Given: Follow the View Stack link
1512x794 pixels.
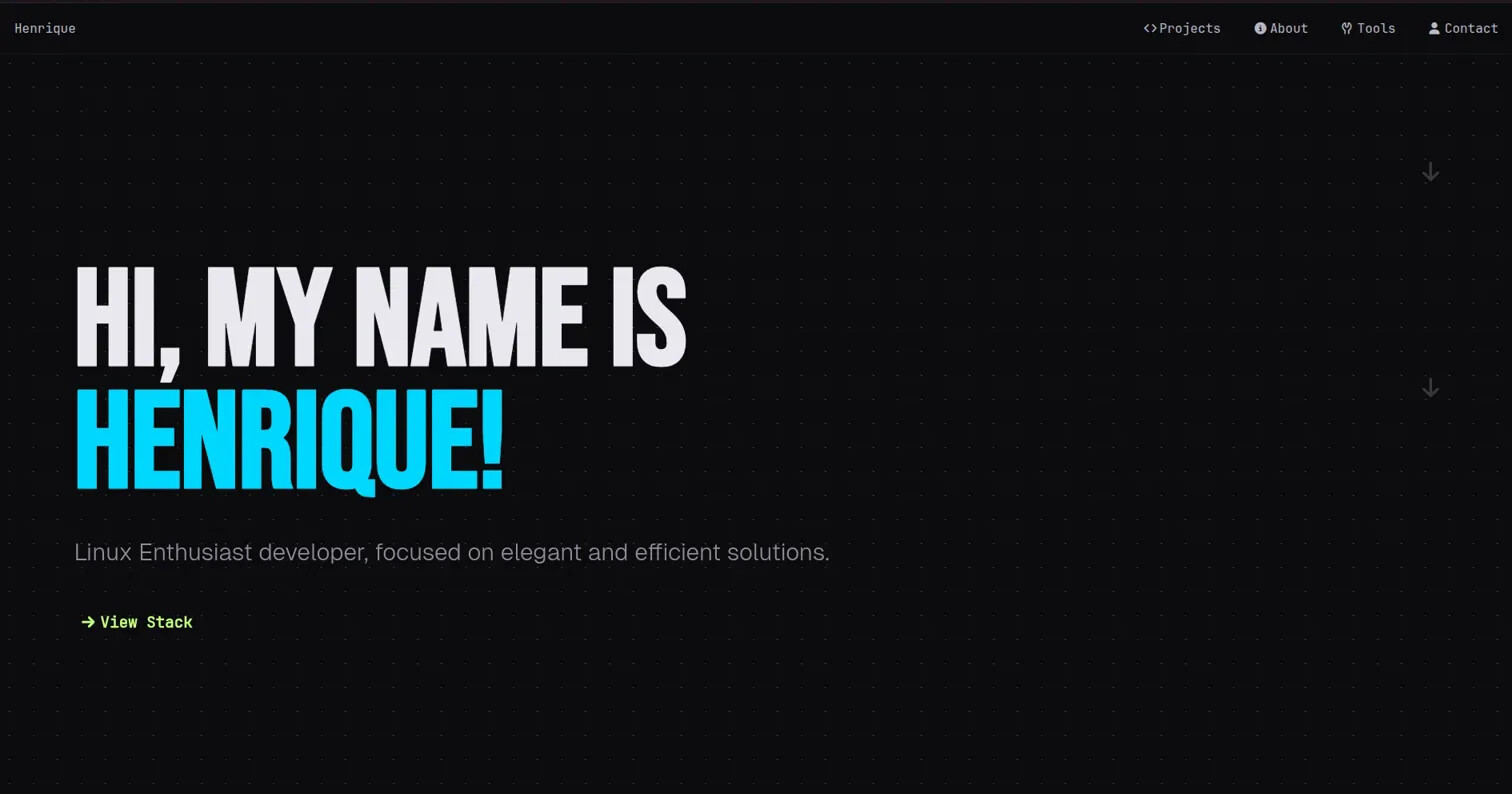Looking at the screenshot, I should (137, 622).
